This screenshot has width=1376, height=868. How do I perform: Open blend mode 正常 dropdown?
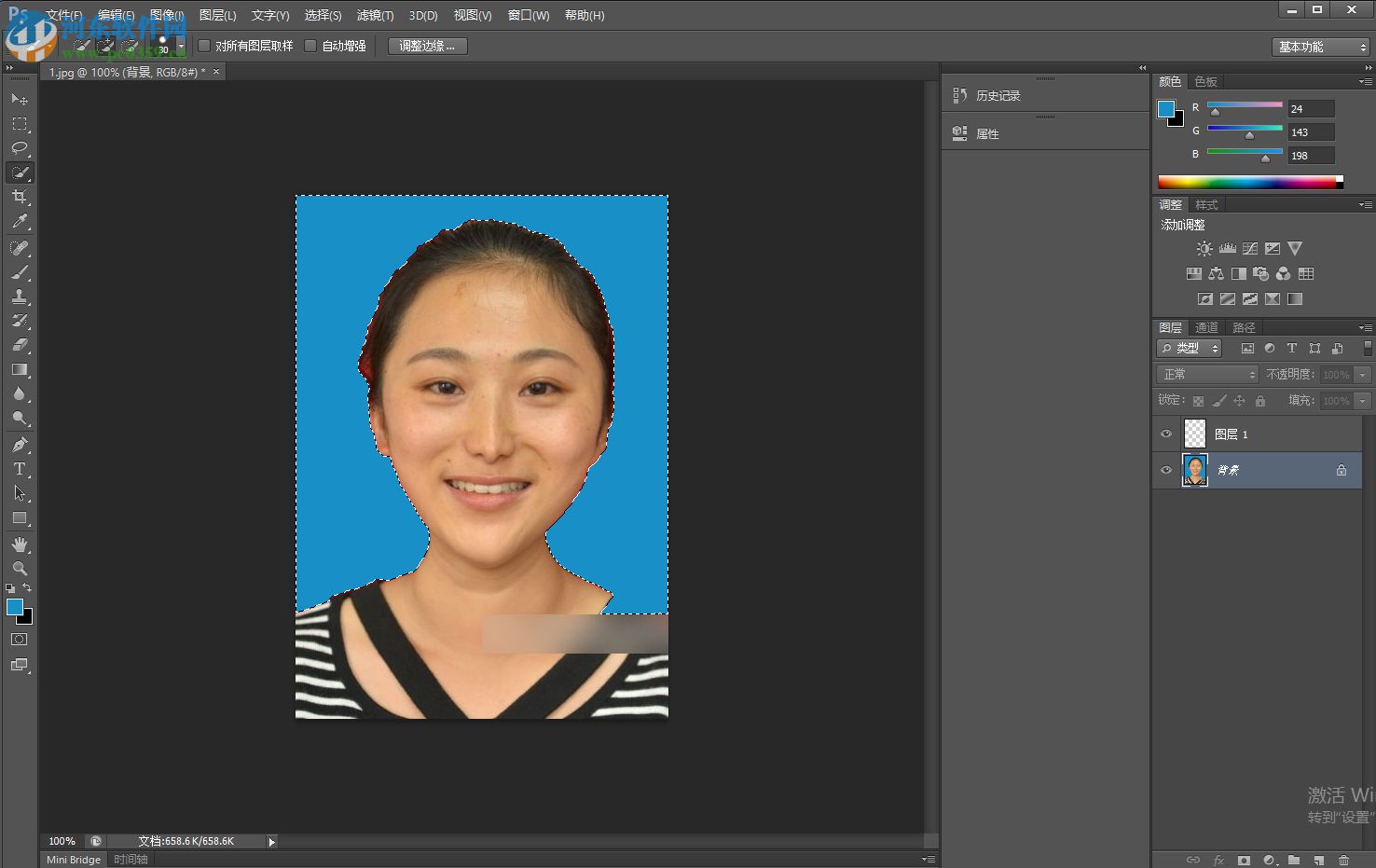coord(1208,374)
